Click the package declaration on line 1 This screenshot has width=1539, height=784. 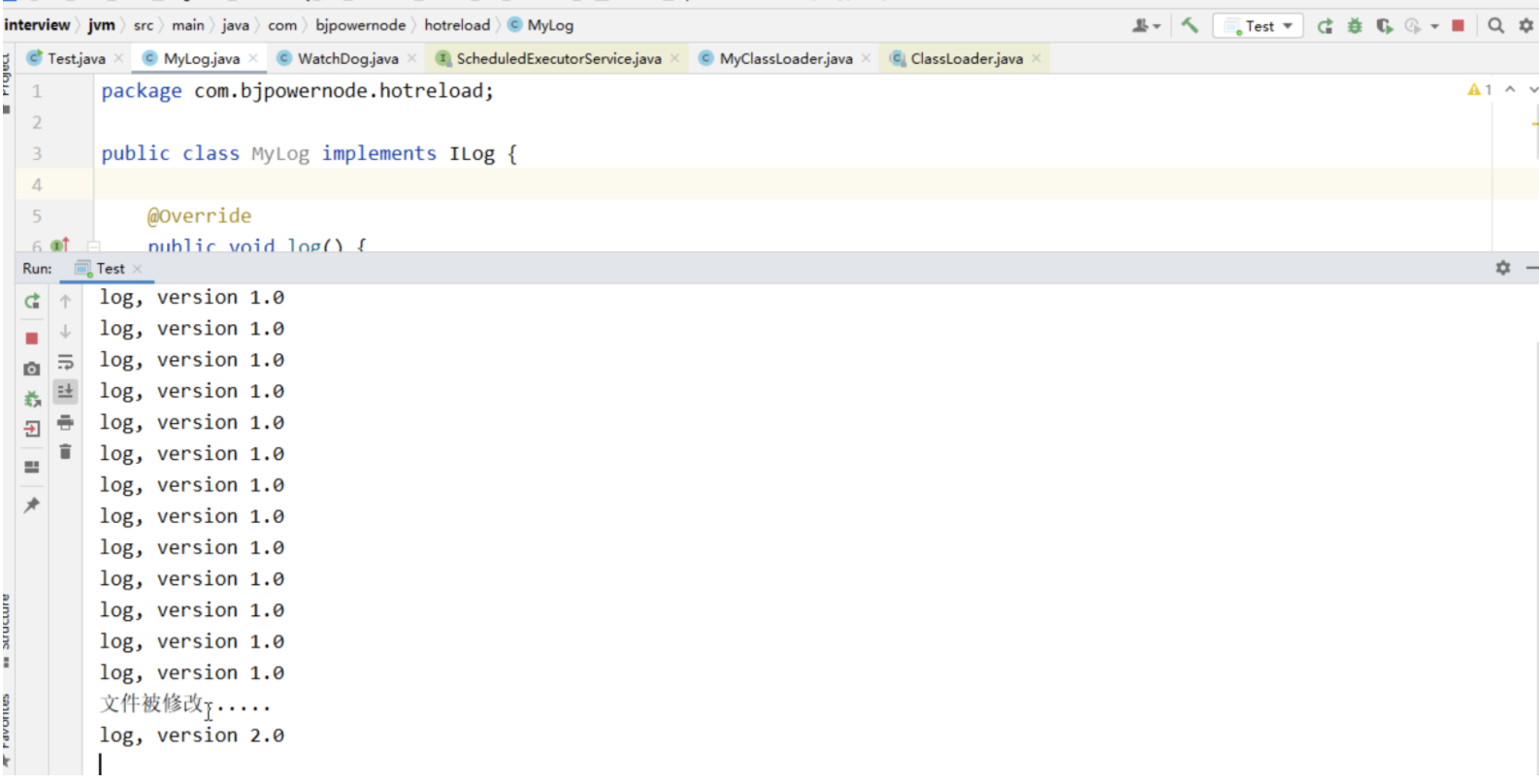click(x=298, y=91)
